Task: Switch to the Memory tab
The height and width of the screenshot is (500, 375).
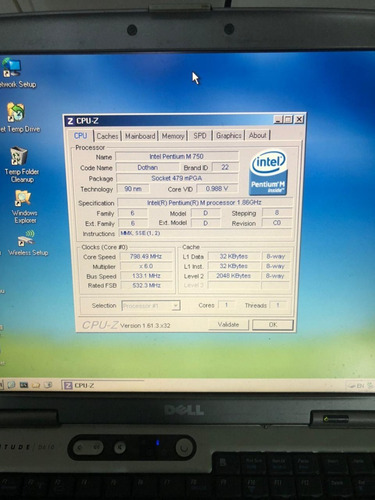Action: click(x=173, y=136)
